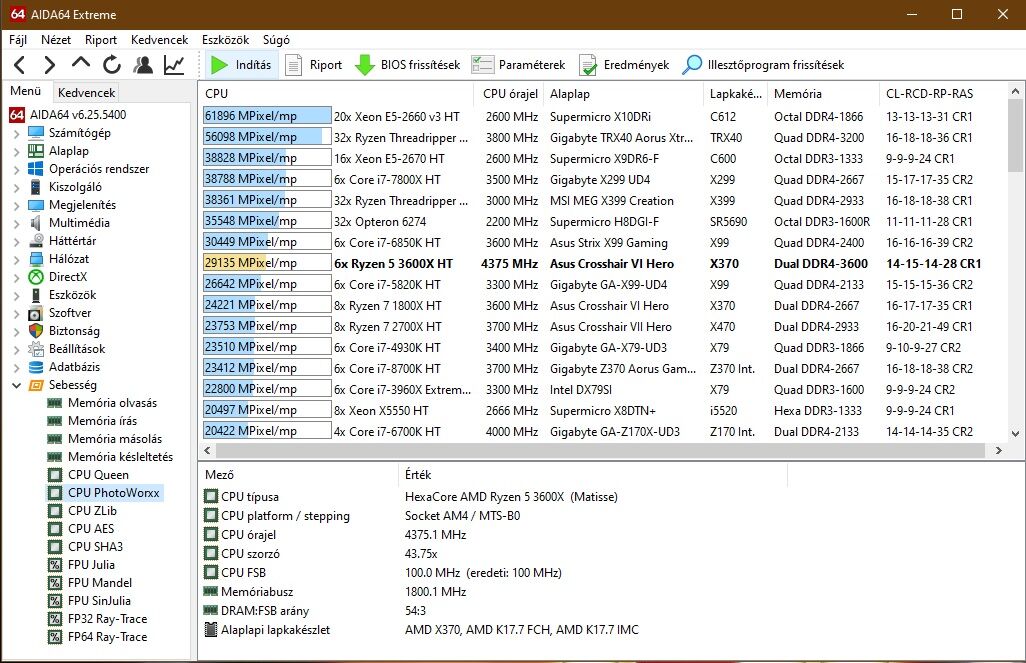Click the up-level arrow icon in toolbar
Screen dimensions: 1026x663
(80, 63)
